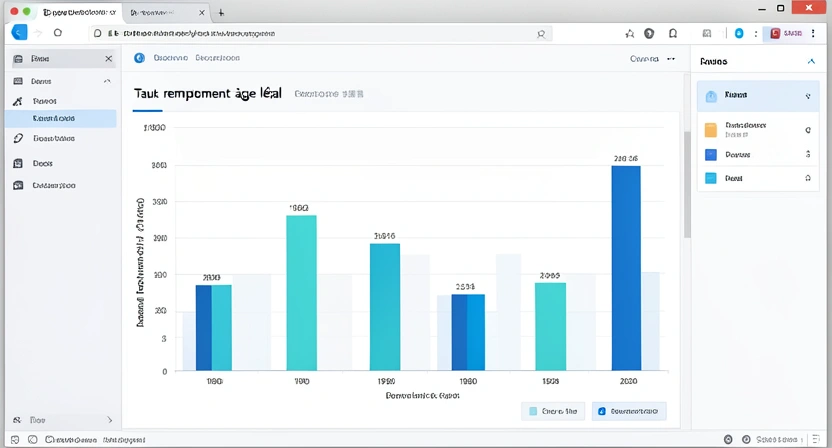Close the left sidebar with X icon

(108, 59)
